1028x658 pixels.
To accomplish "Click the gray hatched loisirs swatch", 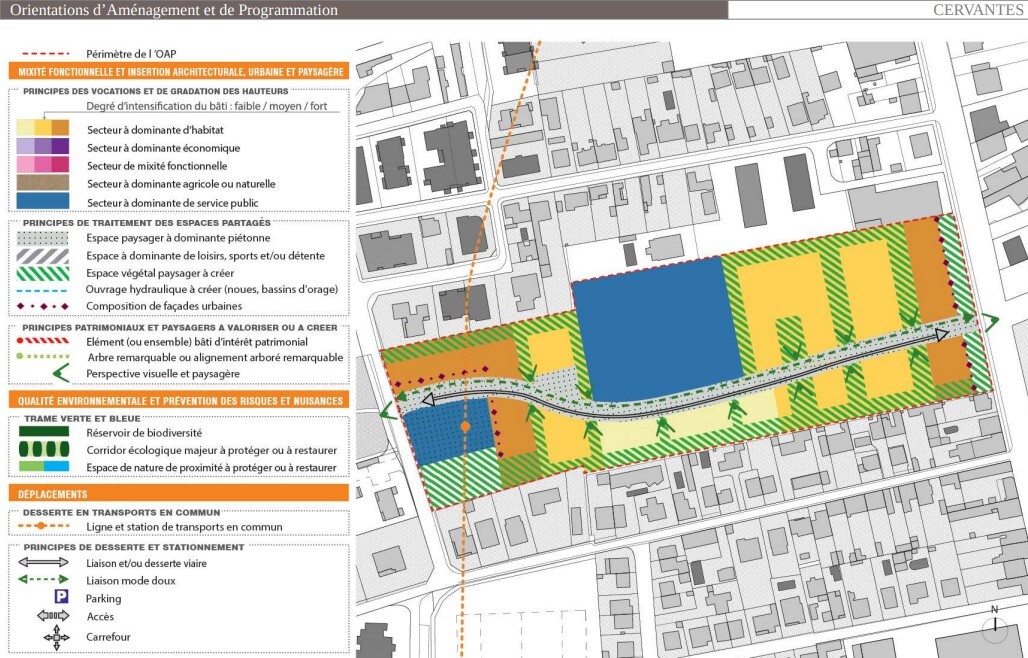I will coord(43,256).
